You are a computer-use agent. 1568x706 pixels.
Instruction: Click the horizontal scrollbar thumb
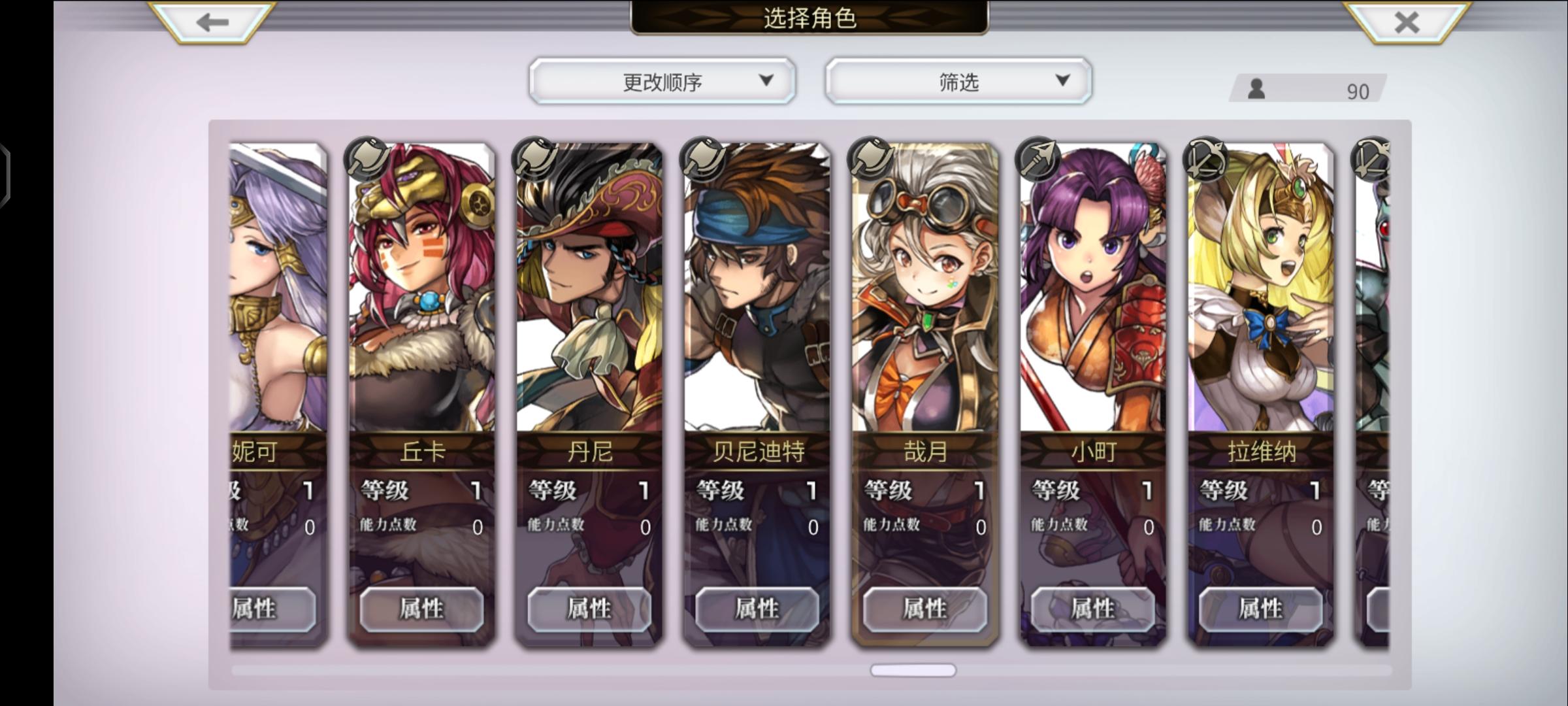[x=913, y=670]
